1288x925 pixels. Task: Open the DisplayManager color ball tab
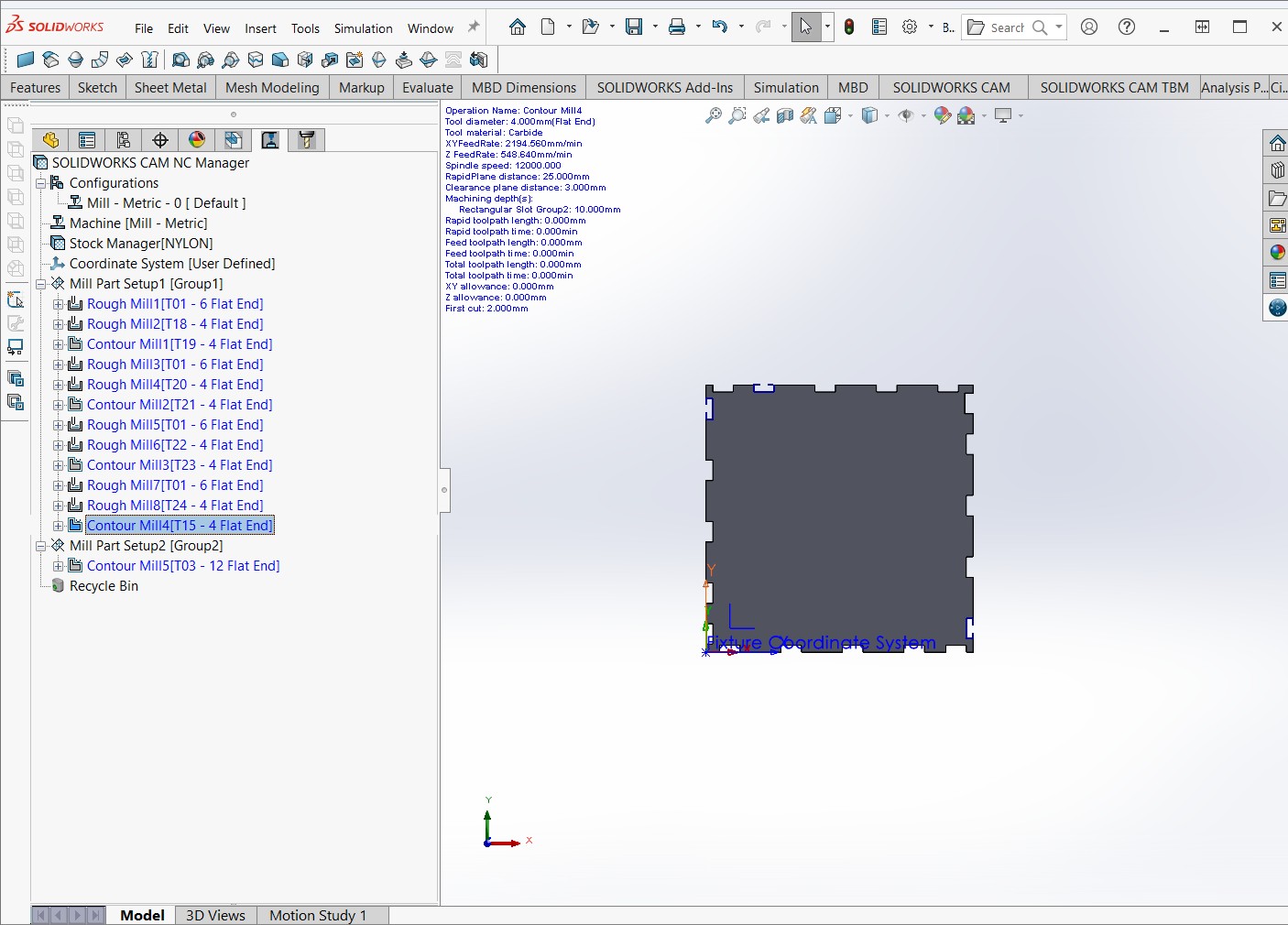pos(197,140)
